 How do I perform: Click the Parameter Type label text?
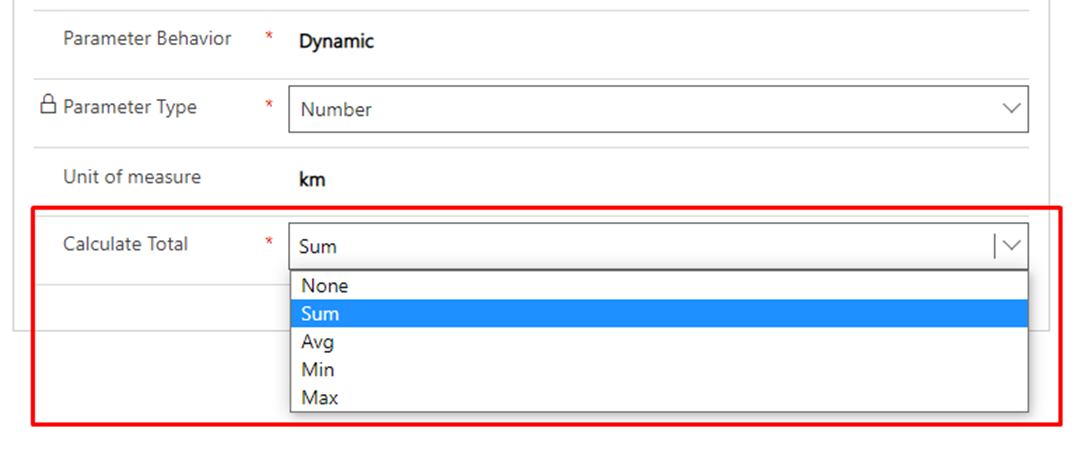[x=130, y=107]
